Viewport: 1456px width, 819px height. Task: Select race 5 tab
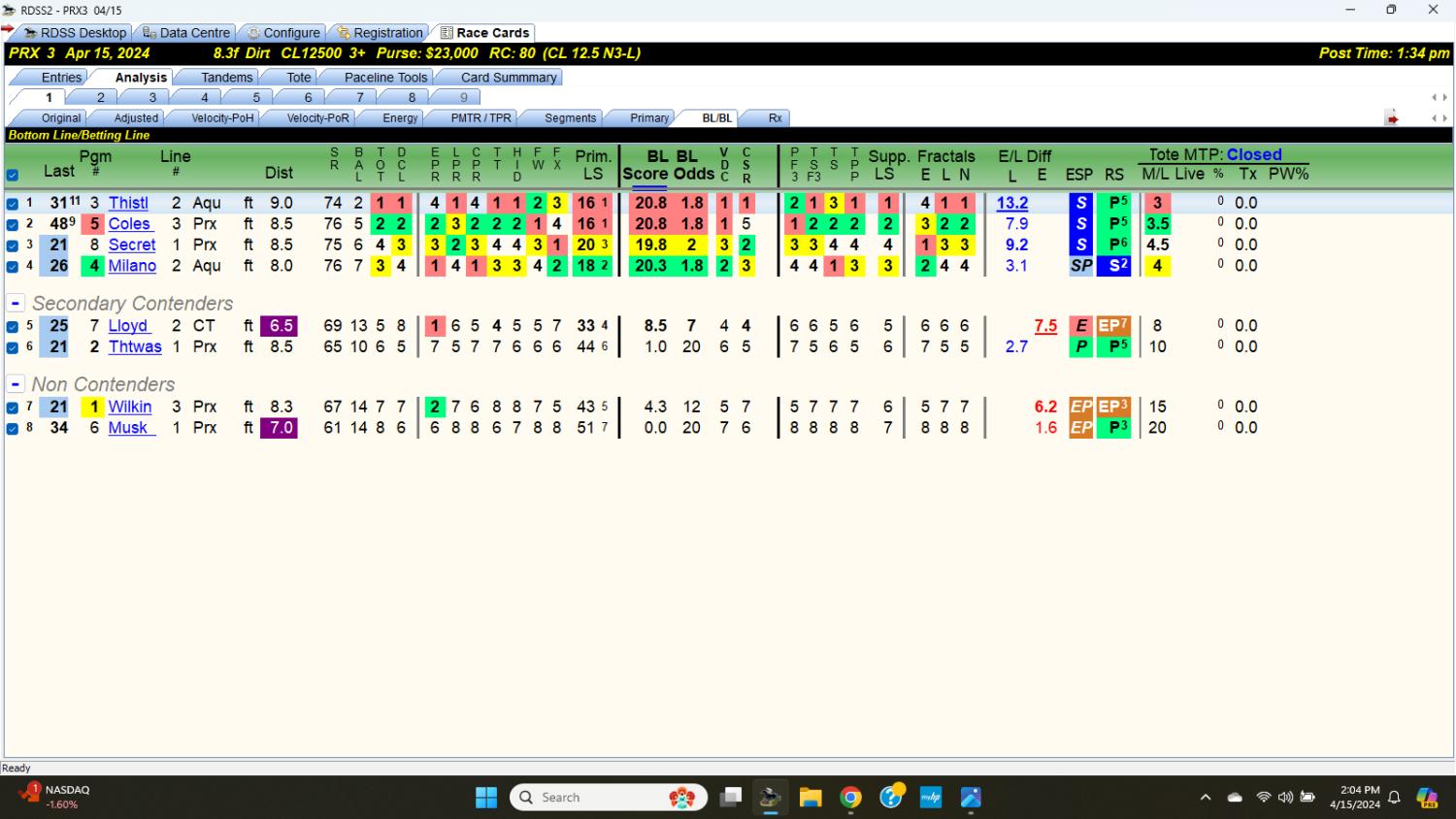[256, 98]
